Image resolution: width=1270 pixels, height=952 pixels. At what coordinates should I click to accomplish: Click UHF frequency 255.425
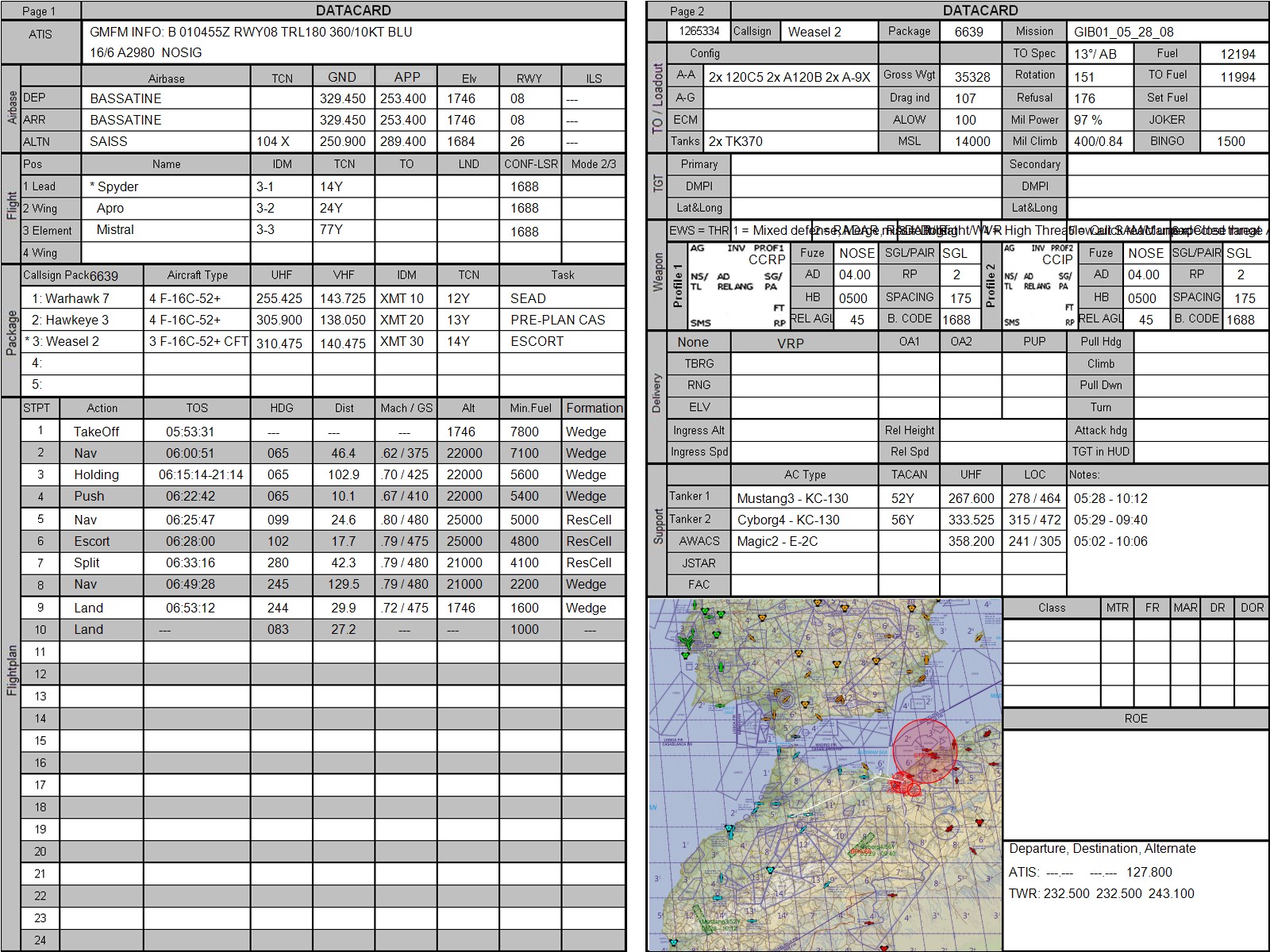coord(279,298)
